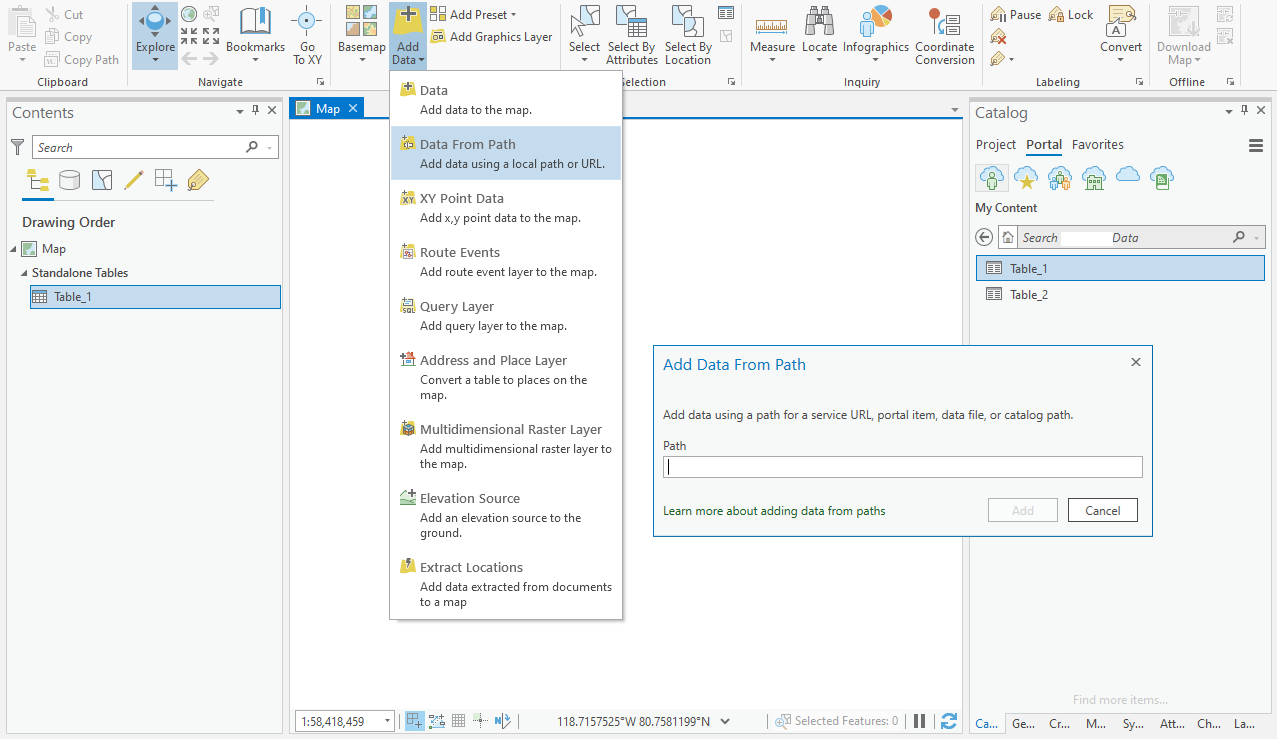Click the Cancel button in Add Data From Path
Screen dimensions: 1277x739
1102,510
